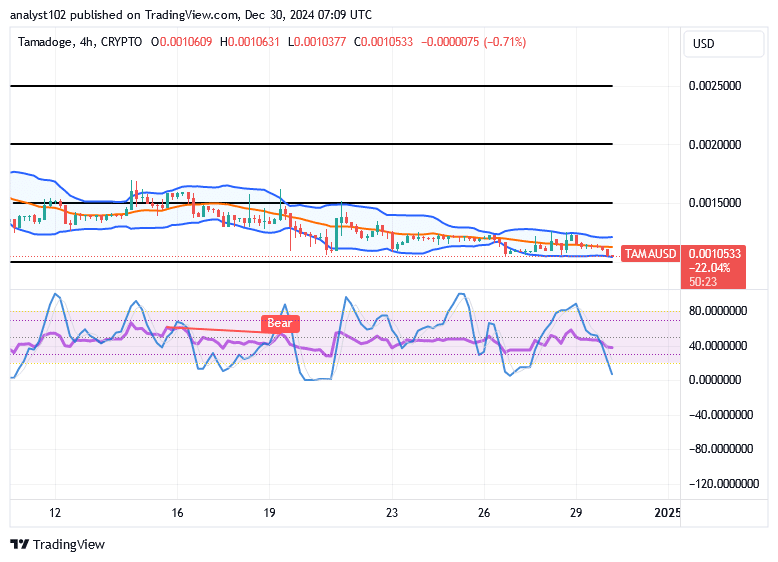Click the TradingView logo at bottom
The height and width of the screenshot is (562, 778).
pyautogui.click(x=58, y=545)
